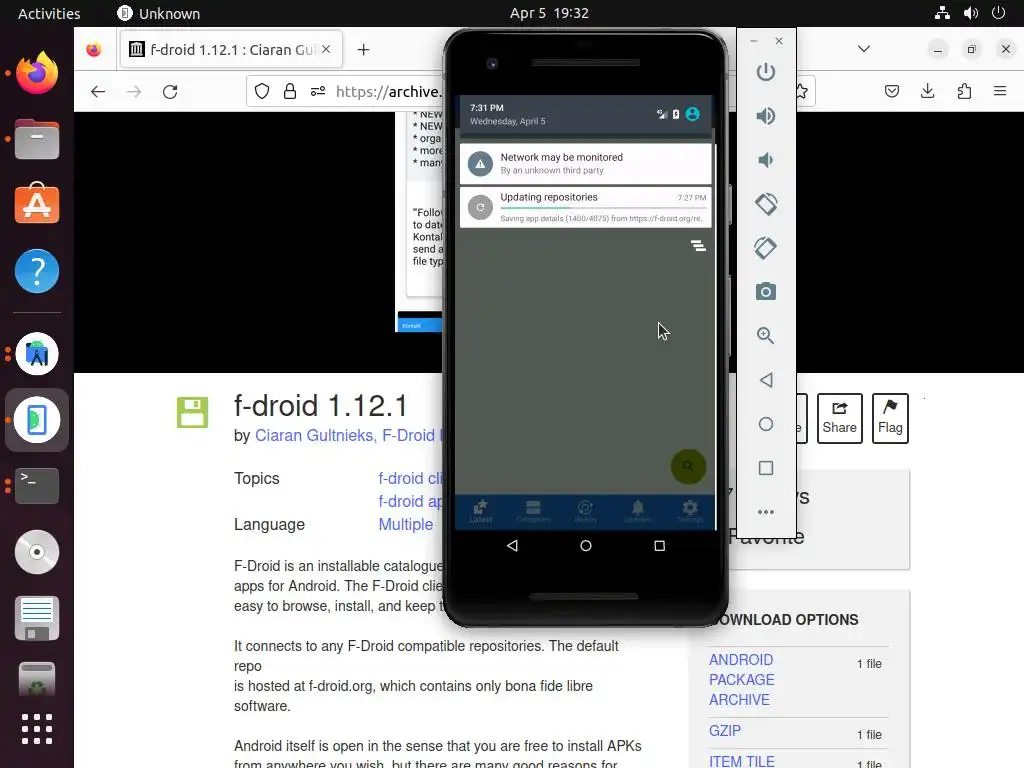Open Activities overview
This screenshot has width=1024, height=768.
(x=49, y=13)
